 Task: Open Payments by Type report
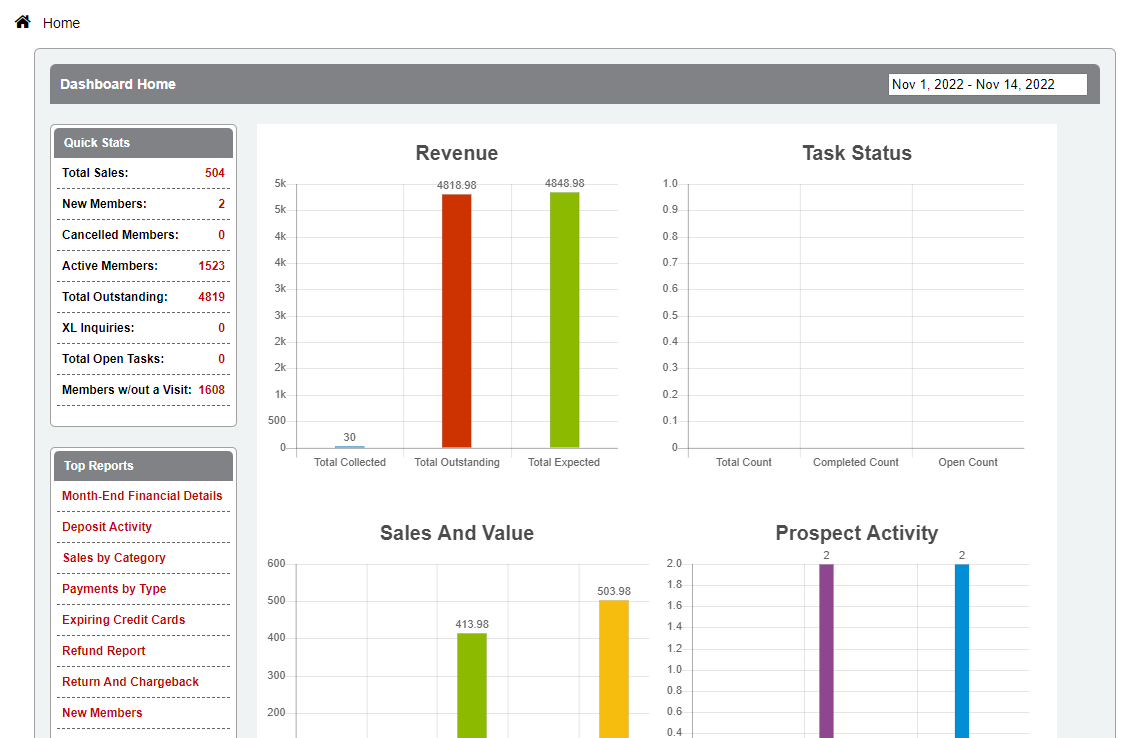114,589
